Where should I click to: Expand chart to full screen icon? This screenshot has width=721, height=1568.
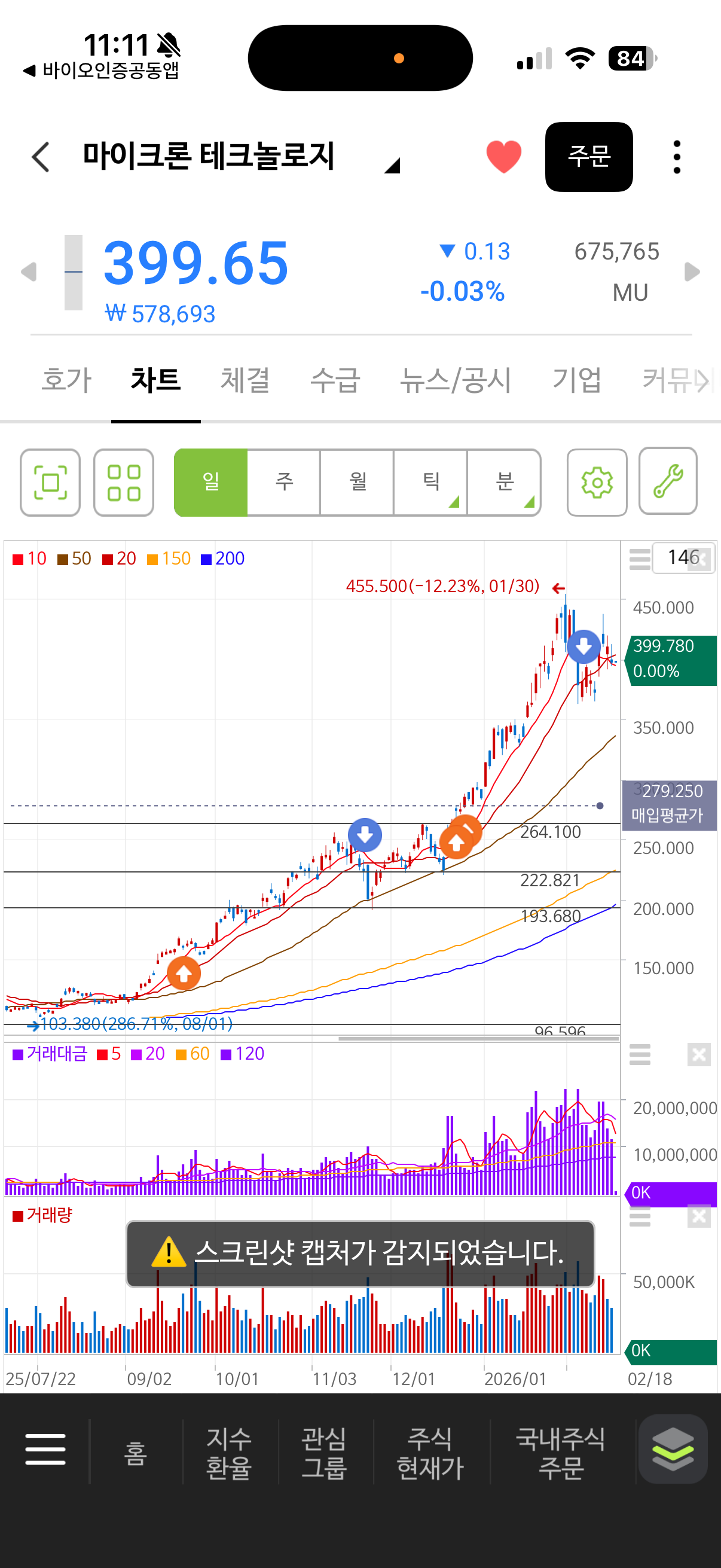click(50, 483)
